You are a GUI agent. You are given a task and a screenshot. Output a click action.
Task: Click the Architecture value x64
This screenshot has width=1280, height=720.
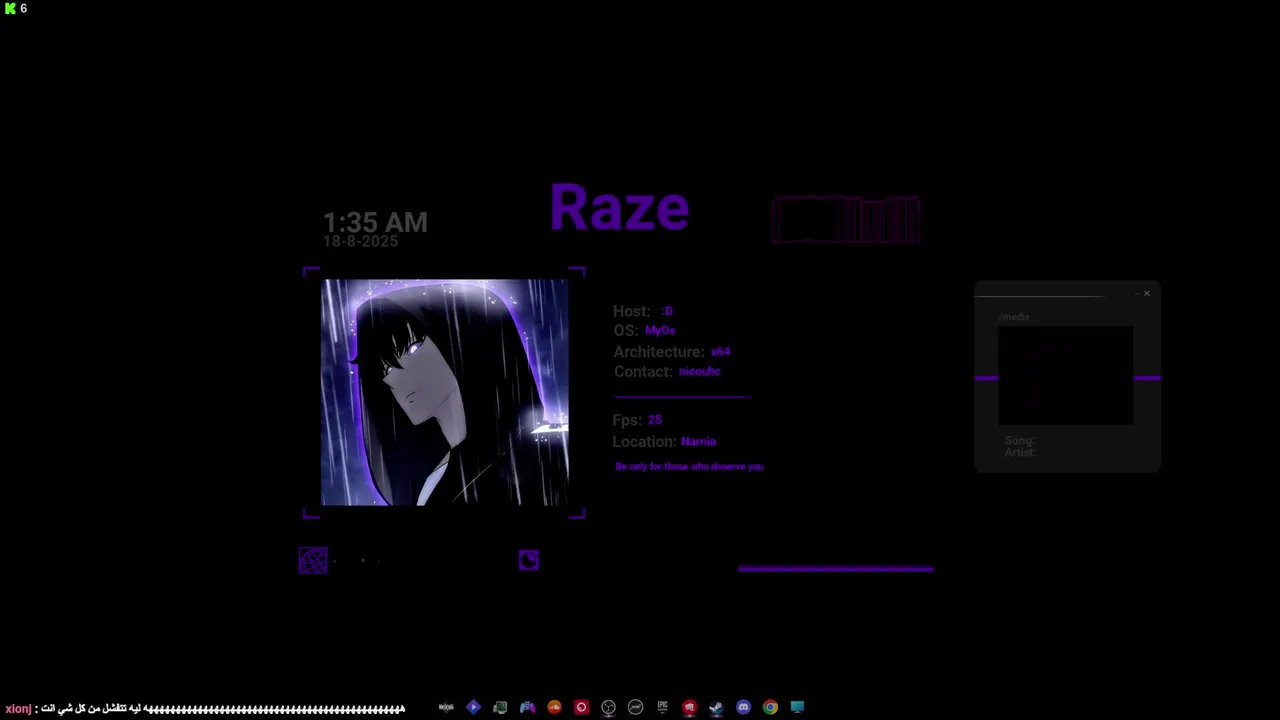(x=720, y=352)
